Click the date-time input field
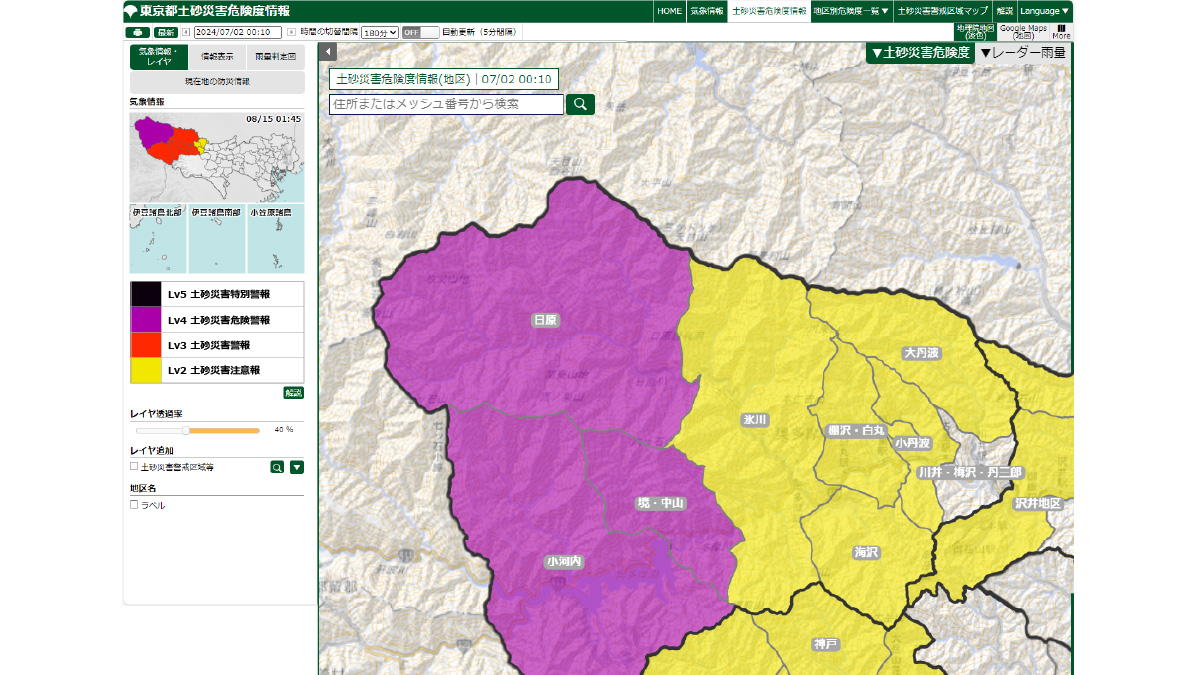Viewport: 1200px width, 675px height. 240,32
